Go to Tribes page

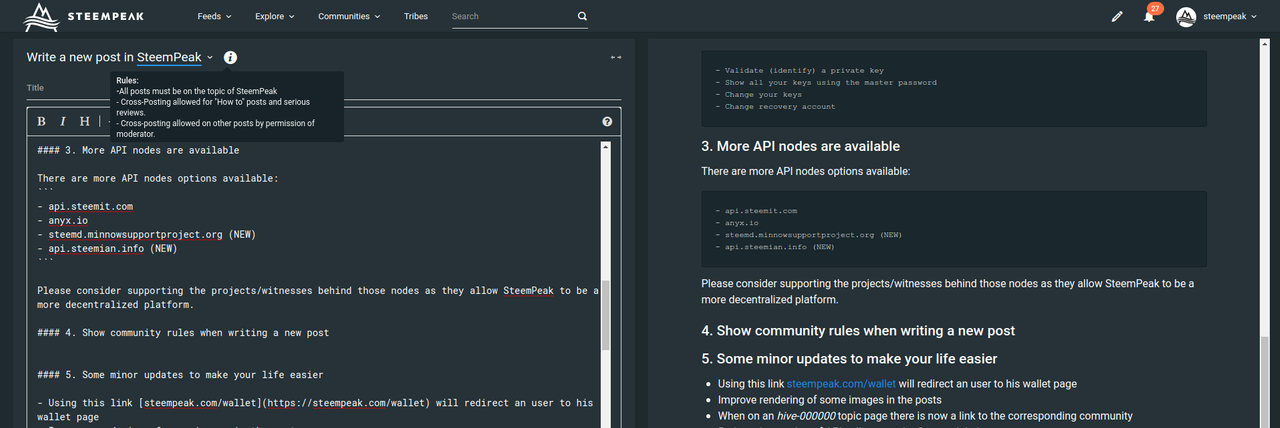pyautogui.click(x=417, y=16)
